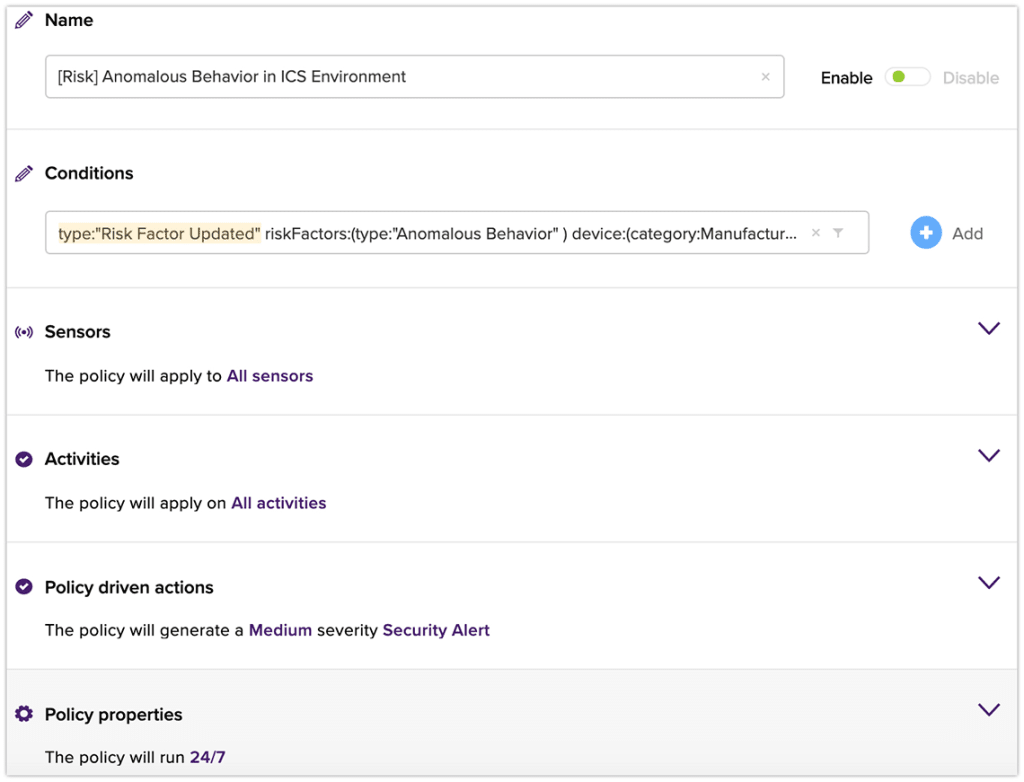Clear the policy name field with X
Image resolution: width=1024 pixels, height=782 pixels.
click(765, 77)
